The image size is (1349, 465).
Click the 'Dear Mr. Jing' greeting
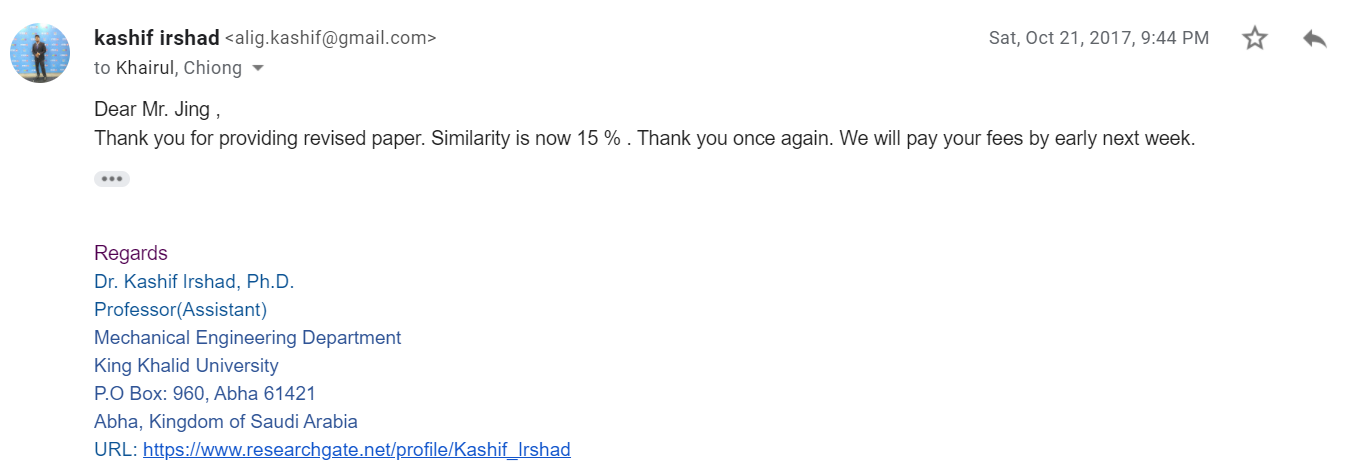click(157, 110)
